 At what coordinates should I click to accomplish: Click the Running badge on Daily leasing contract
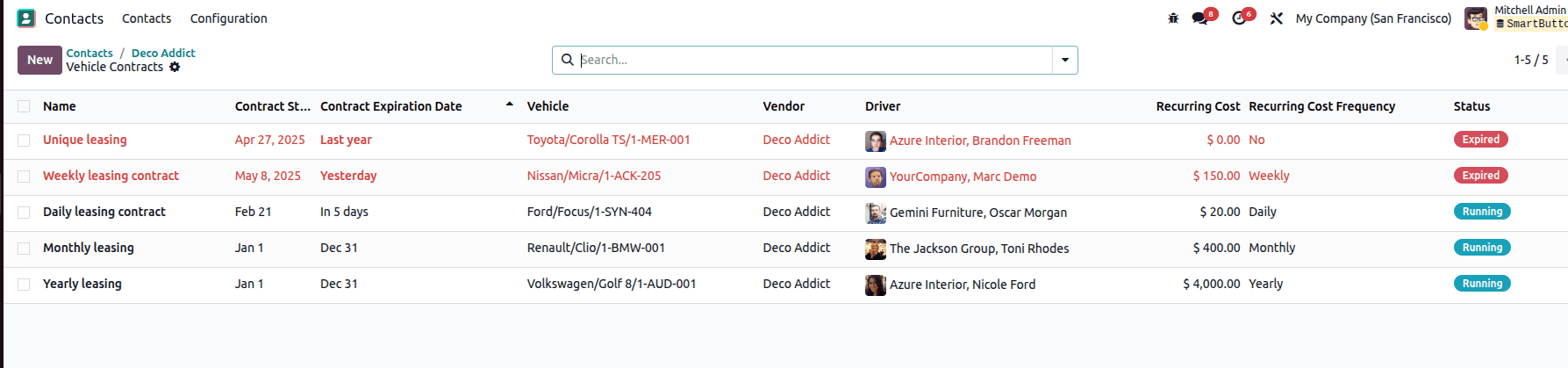[1482, 212]
